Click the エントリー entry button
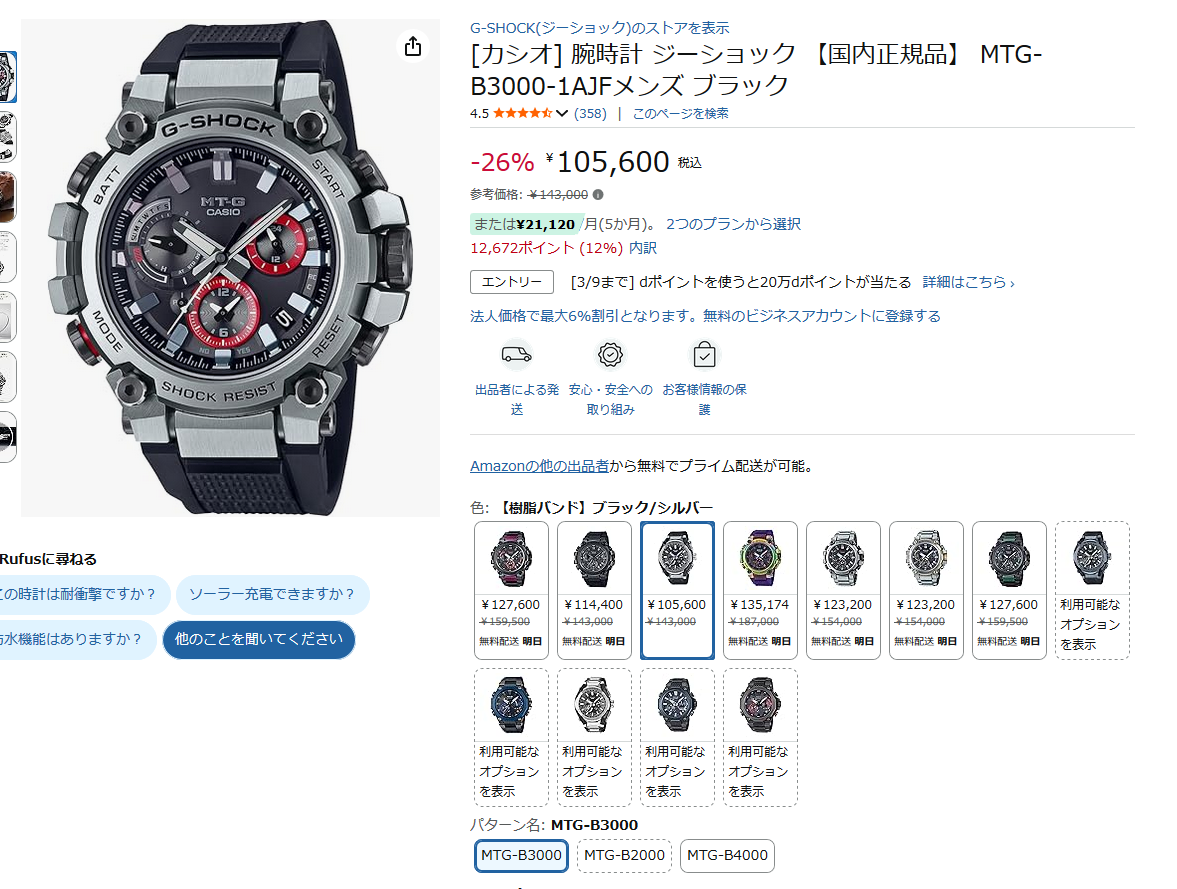The height and width of the screenshot is (889, 1177). (512, 282)
